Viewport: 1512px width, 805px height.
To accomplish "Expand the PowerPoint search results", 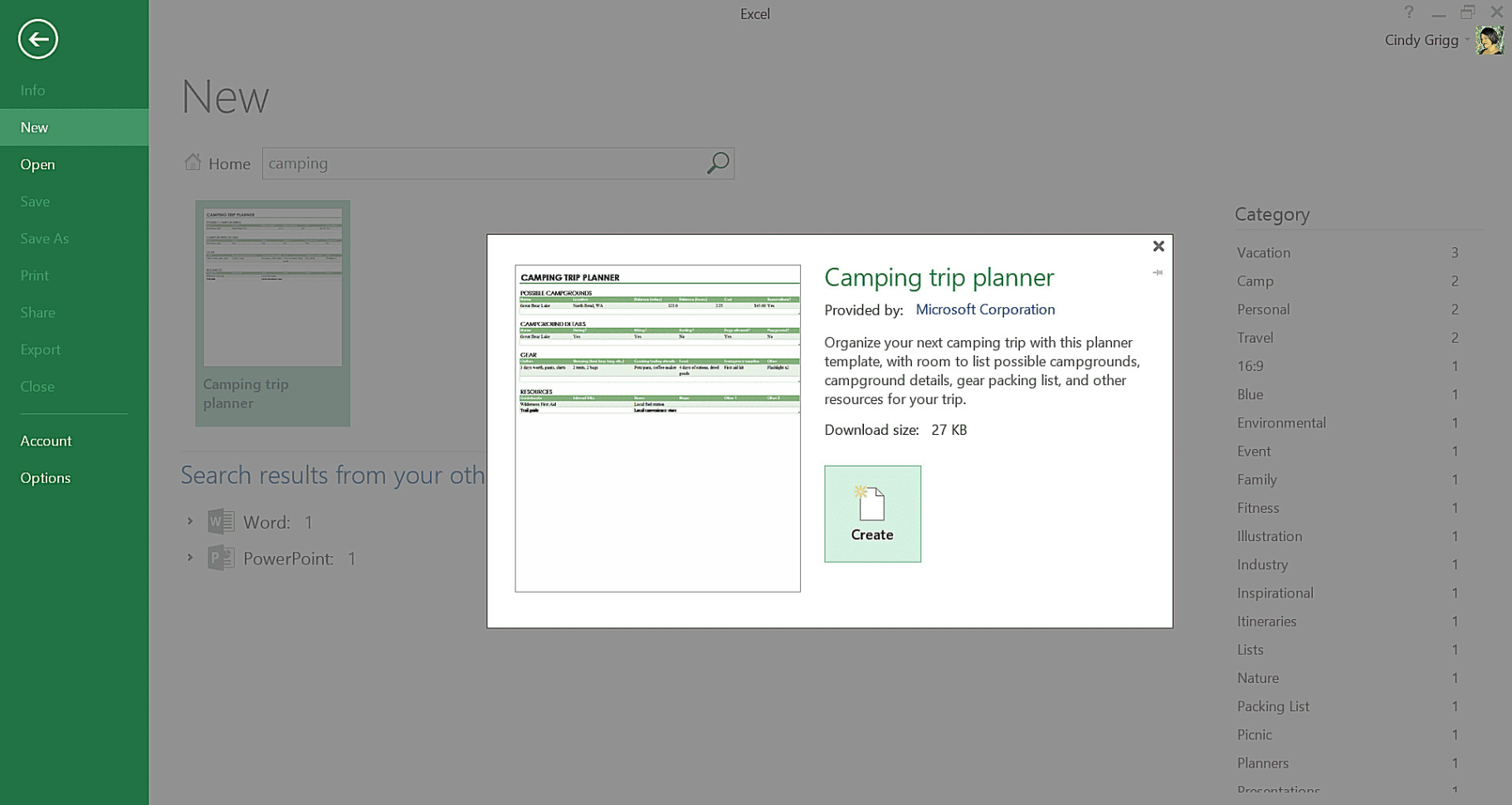I will tap(190, 558).
